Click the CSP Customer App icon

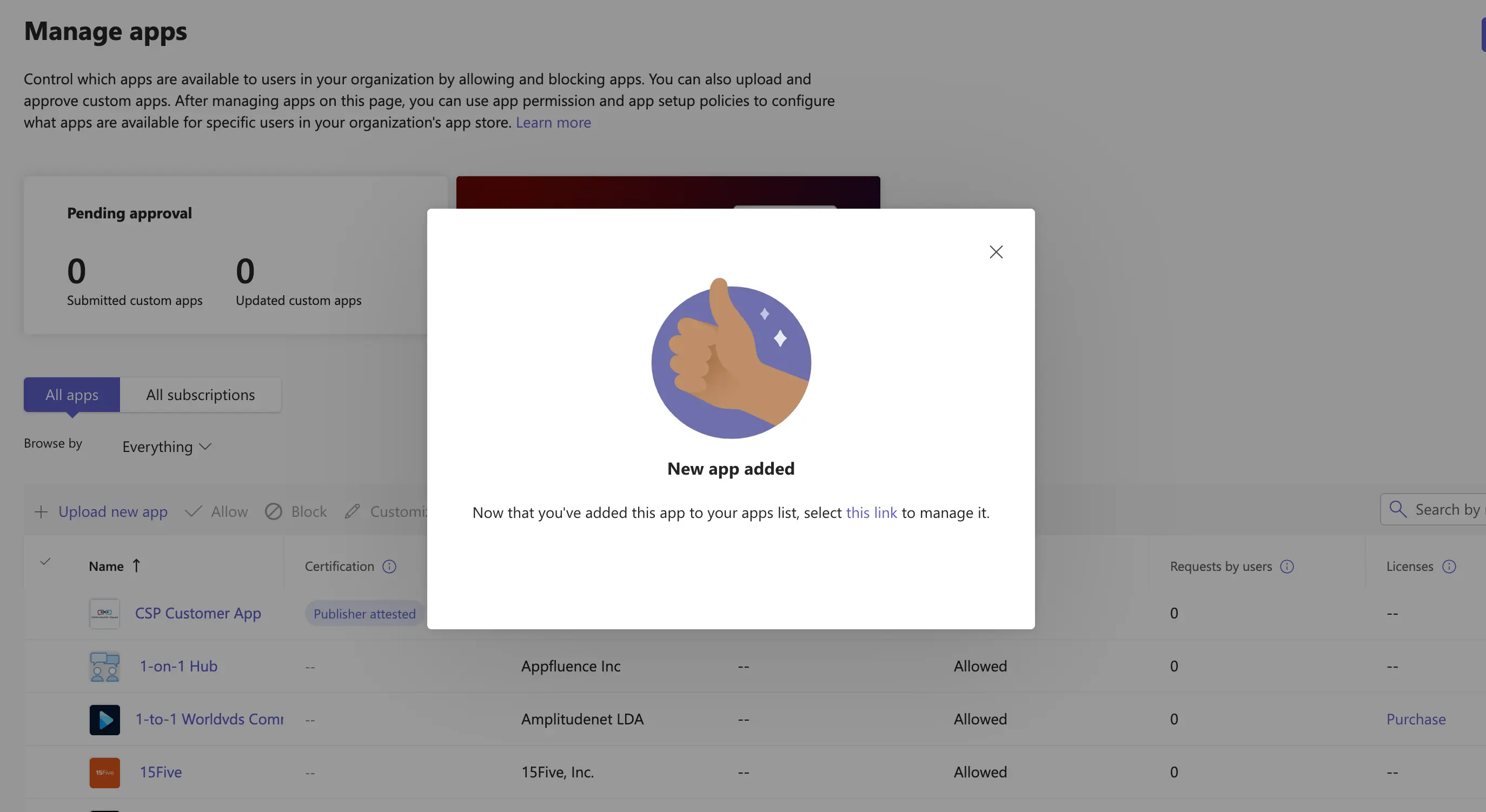(104, 613)
